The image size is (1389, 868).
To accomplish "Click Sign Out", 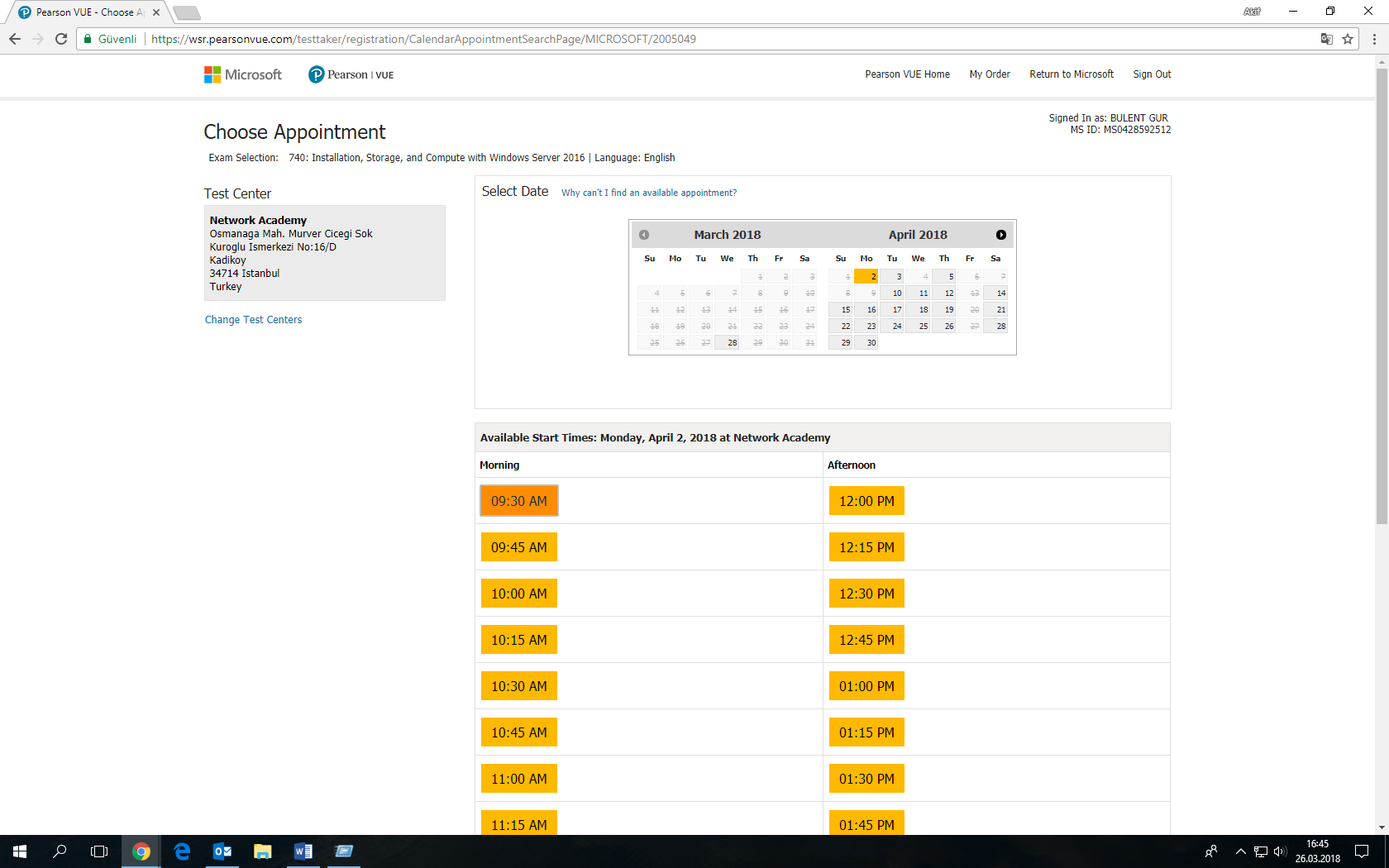I will (1152, 74).
